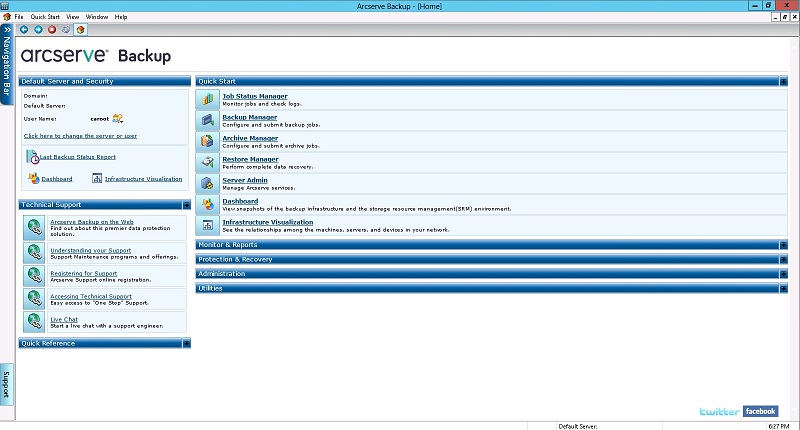Open the File menu
This screenshot has height=430, width=800.
click(x=19, y=17)
